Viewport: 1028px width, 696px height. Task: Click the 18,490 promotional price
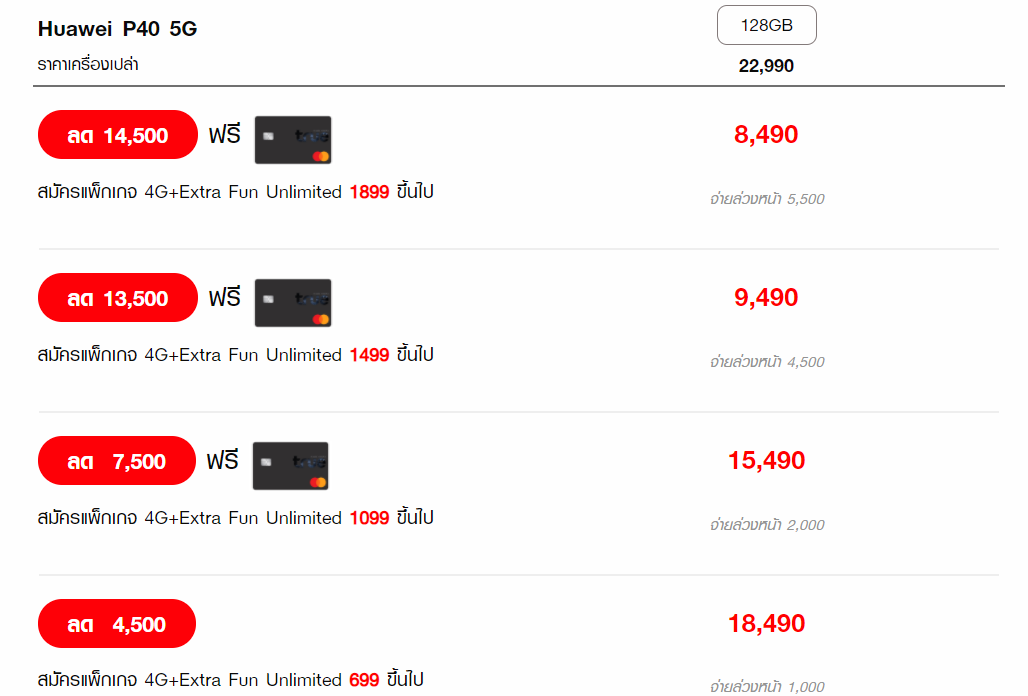(x=766, y=623)
